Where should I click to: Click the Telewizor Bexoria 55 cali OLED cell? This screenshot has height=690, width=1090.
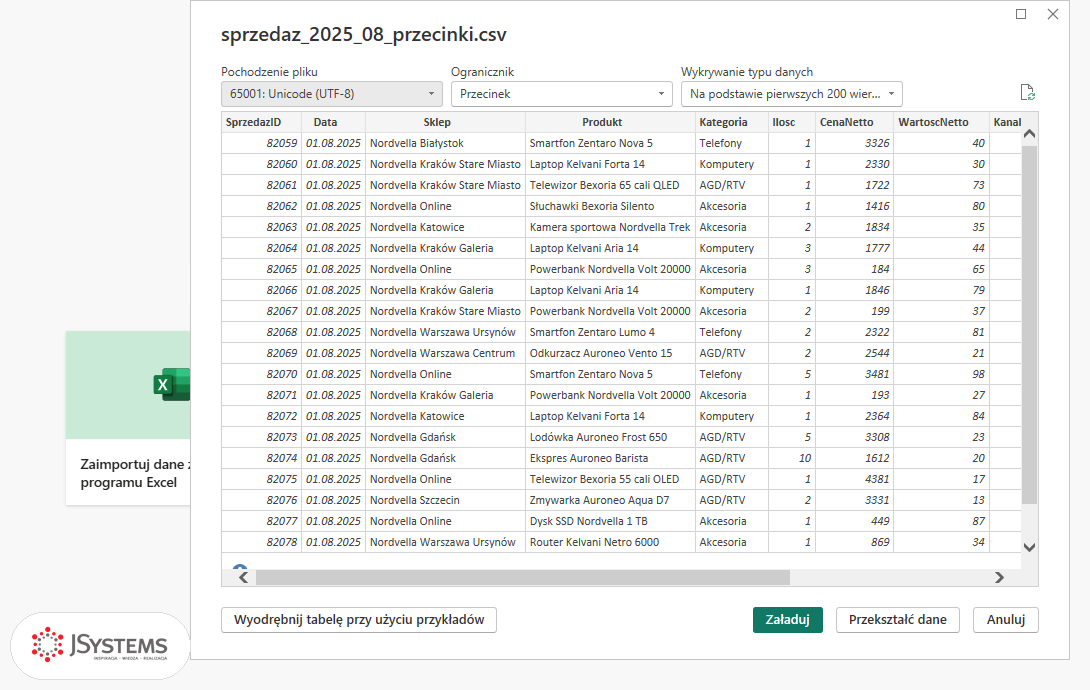(610, 479)
